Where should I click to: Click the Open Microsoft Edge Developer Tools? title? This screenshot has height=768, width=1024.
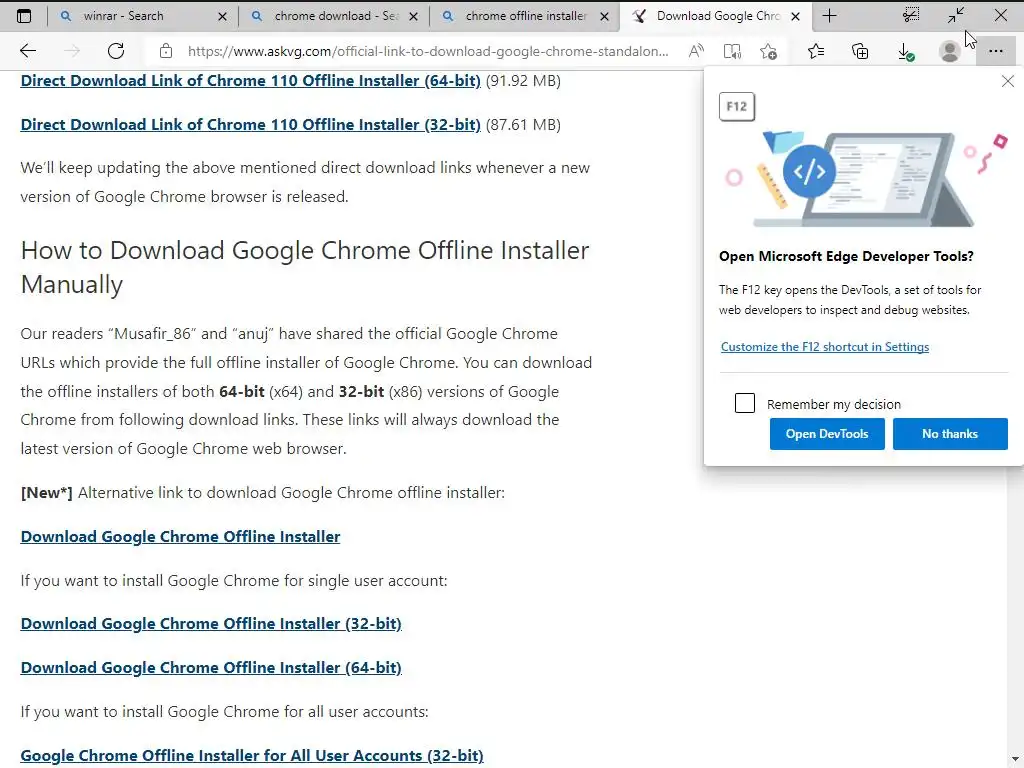[x=846, y=256]
